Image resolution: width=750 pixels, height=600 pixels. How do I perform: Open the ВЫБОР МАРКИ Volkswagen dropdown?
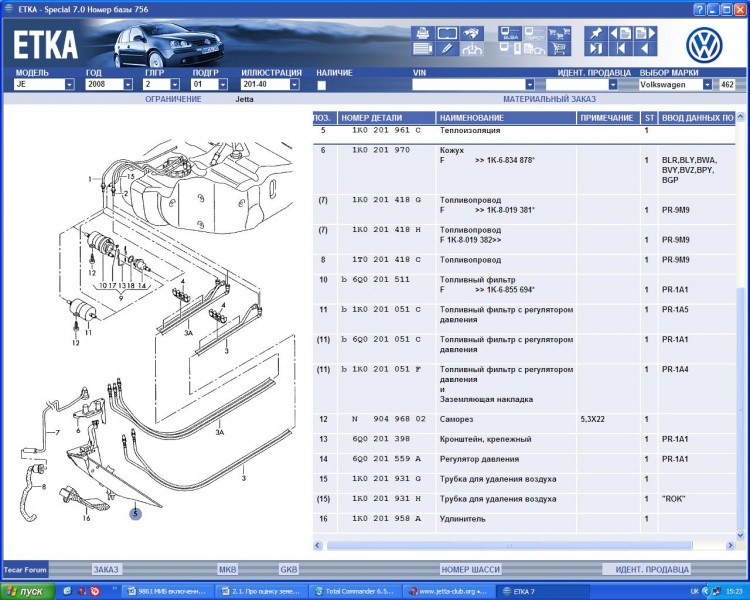point(707,85)
